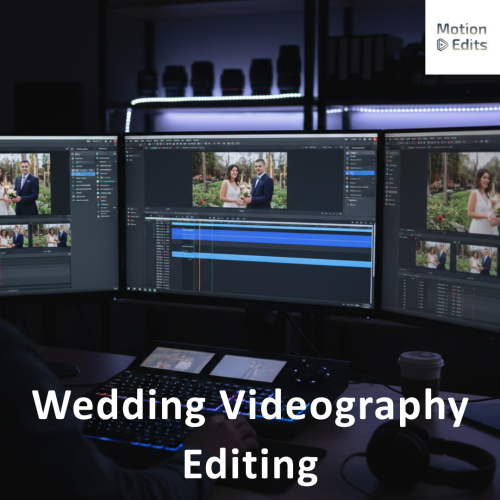Image resolution: width=500 pixels, height=500 pixels.
Task: Click the Motion Edits play-triangle logo
Action: point(442,45)
